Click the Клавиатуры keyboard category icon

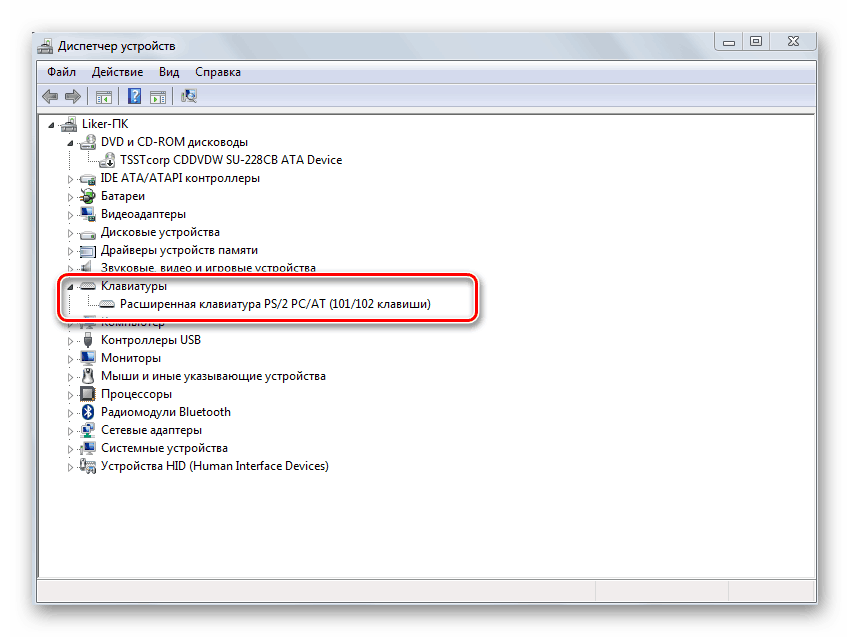tap(88, 286)
